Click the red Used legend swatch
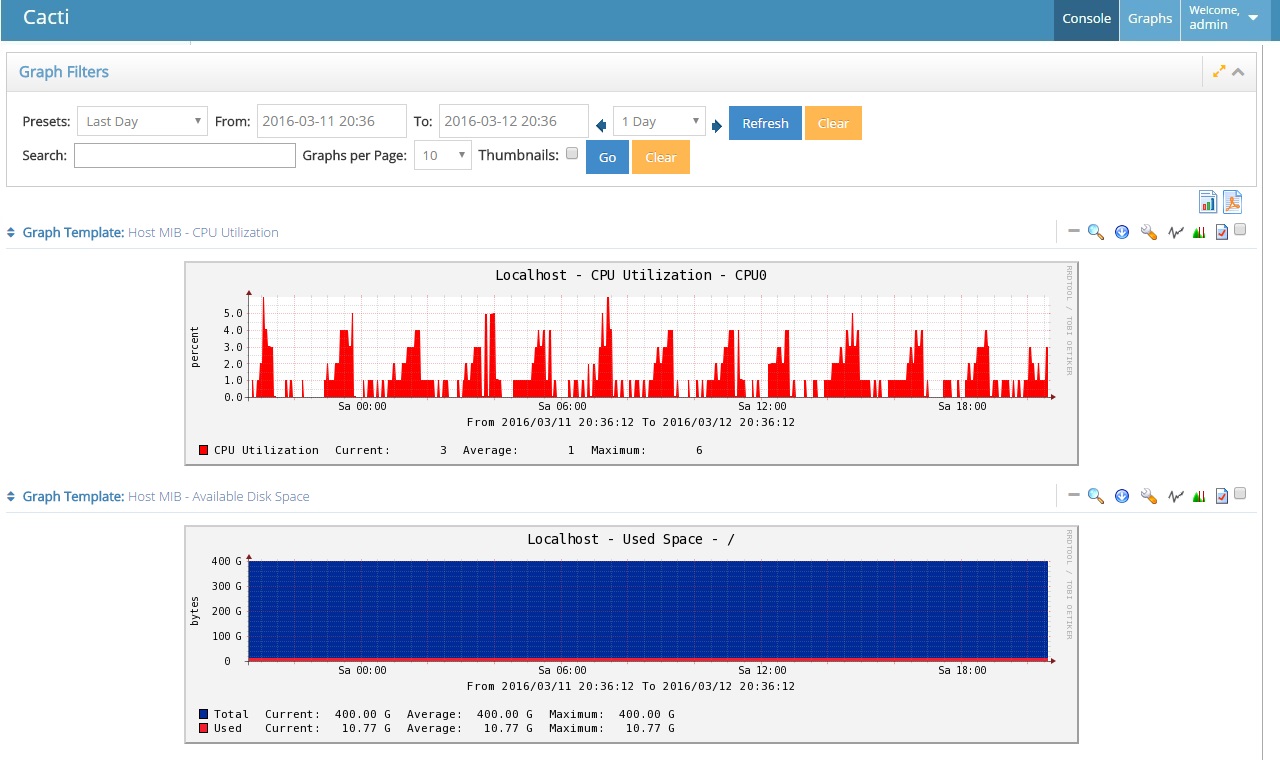This screenshot has width=1280, height=760. pos(203,728)
